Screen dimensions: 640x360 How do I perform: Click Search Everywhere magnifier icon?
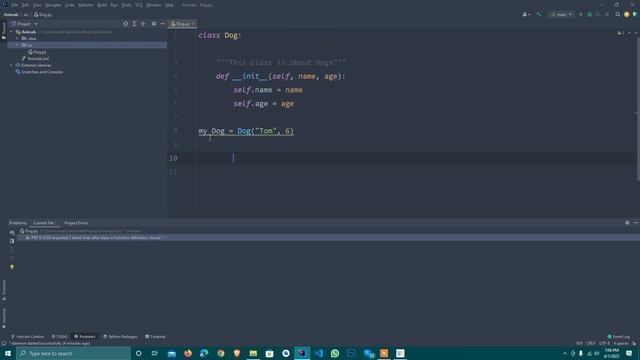(x=618, y=14)
